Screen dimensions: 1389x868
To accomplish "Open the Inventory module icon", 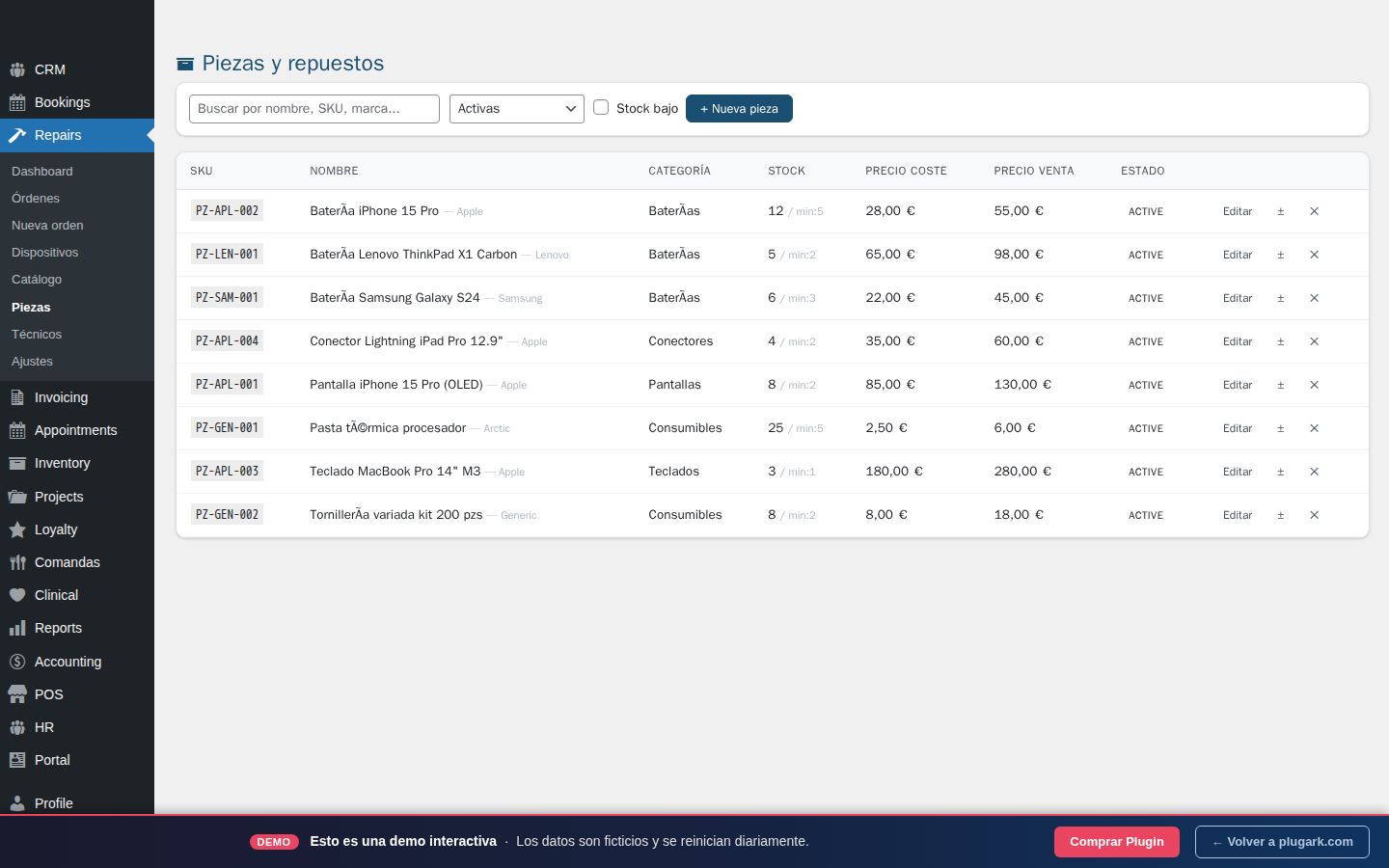I will tap(16, 463).
